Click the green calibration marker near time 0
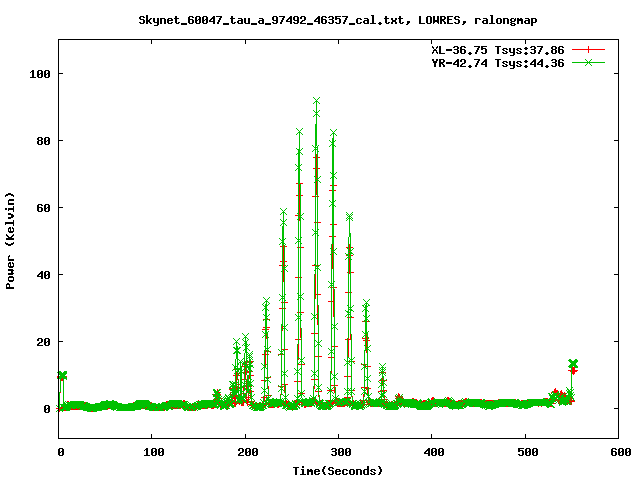The image size is (640, 480). tap(62, 376)
